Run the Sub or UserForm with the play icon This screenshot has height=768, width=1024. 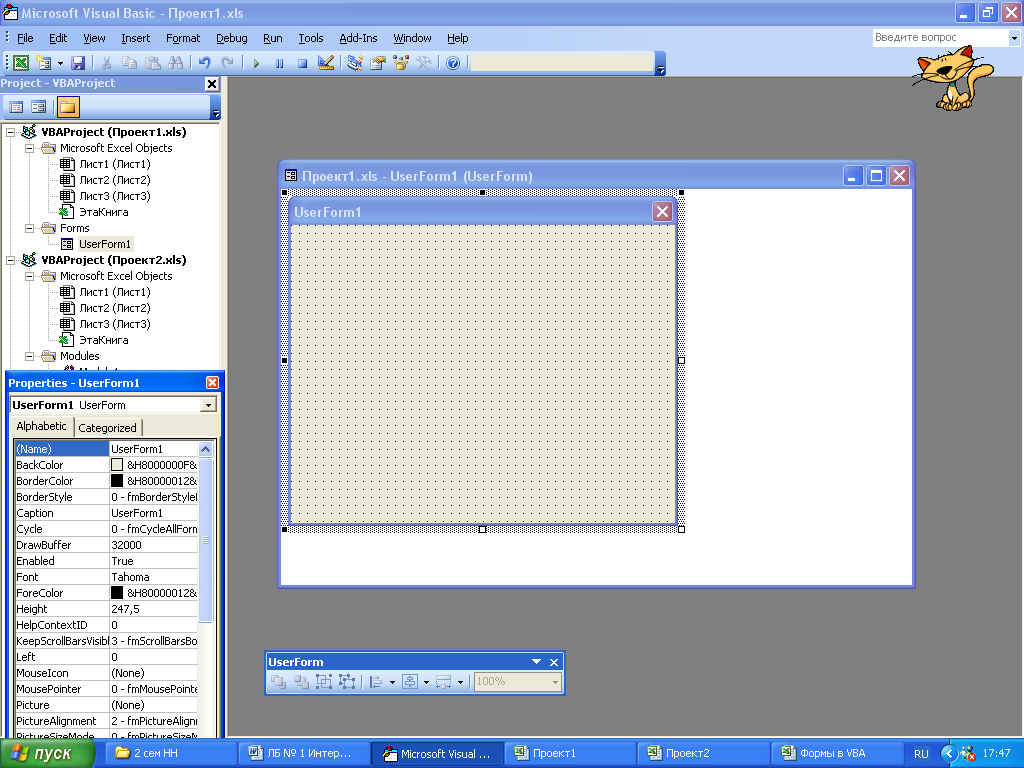(x=256, y=63)
